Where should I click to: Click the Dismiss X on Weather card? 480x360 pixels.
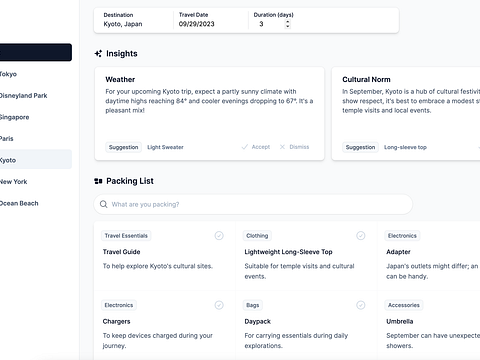coord(294,147)
